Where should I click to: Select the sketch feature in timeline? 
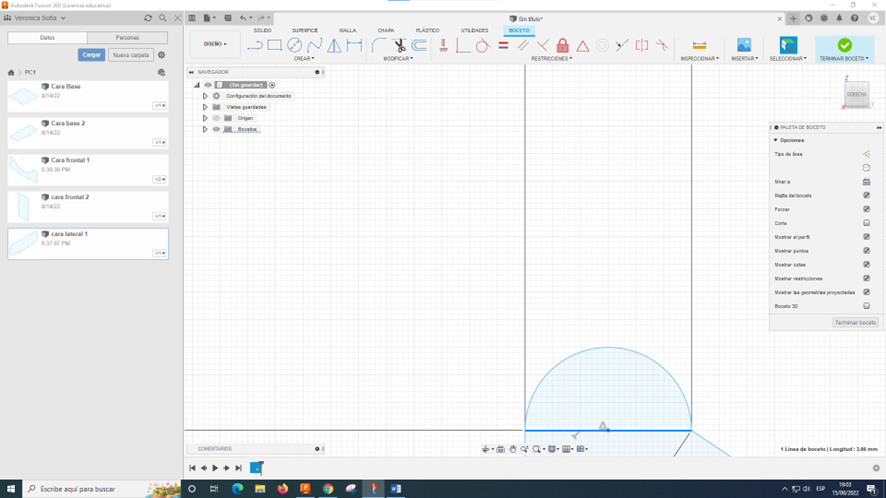click(256, 467)
